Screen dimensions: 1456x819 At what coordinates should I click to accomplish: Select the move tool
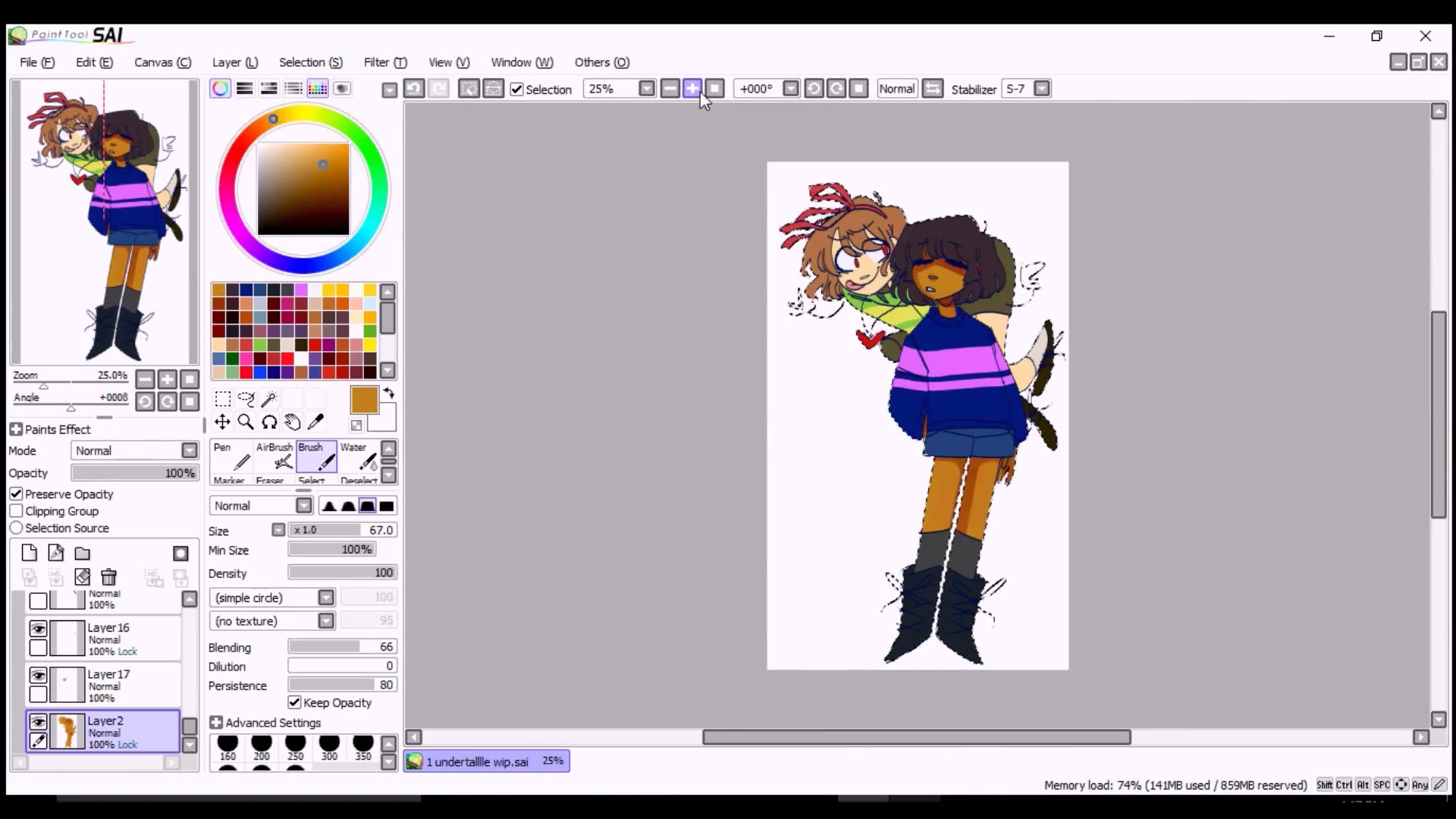[222, 422]
